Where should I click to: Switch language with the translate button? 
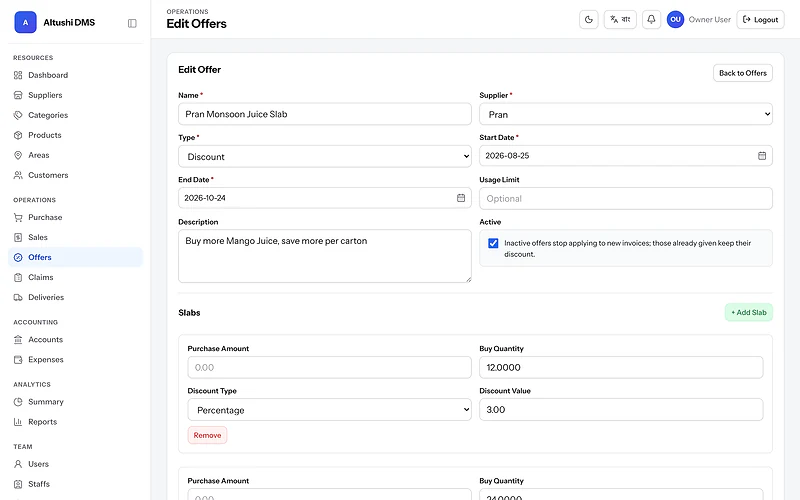[x=620, y=20]
